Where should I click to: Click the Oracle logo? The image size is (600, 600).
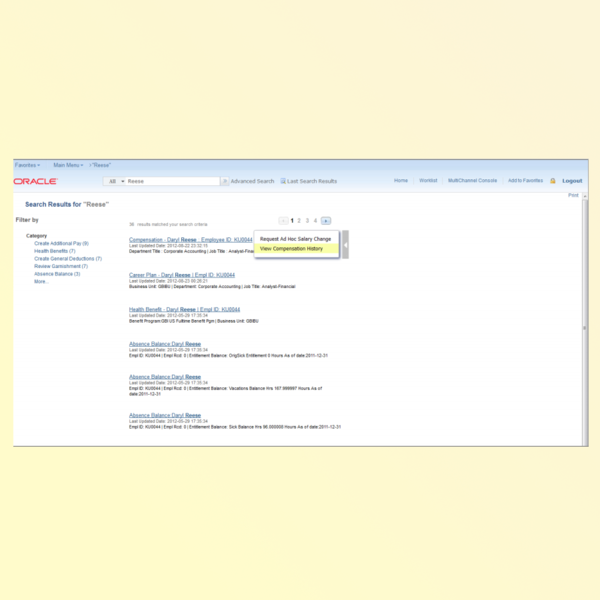click(x=36, y=181)
